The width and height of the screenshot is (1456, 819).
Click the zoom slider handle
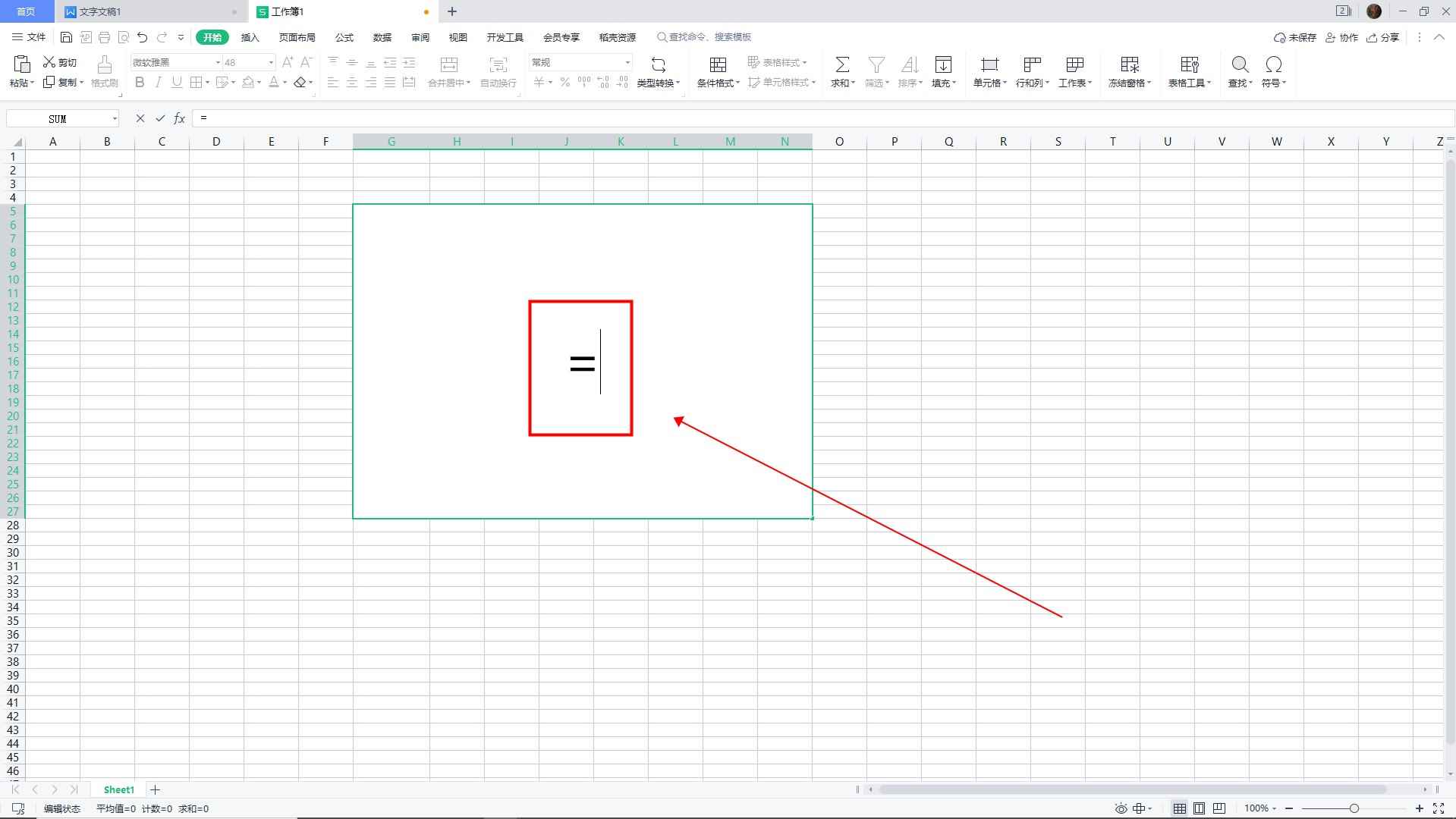(1354, 808)
